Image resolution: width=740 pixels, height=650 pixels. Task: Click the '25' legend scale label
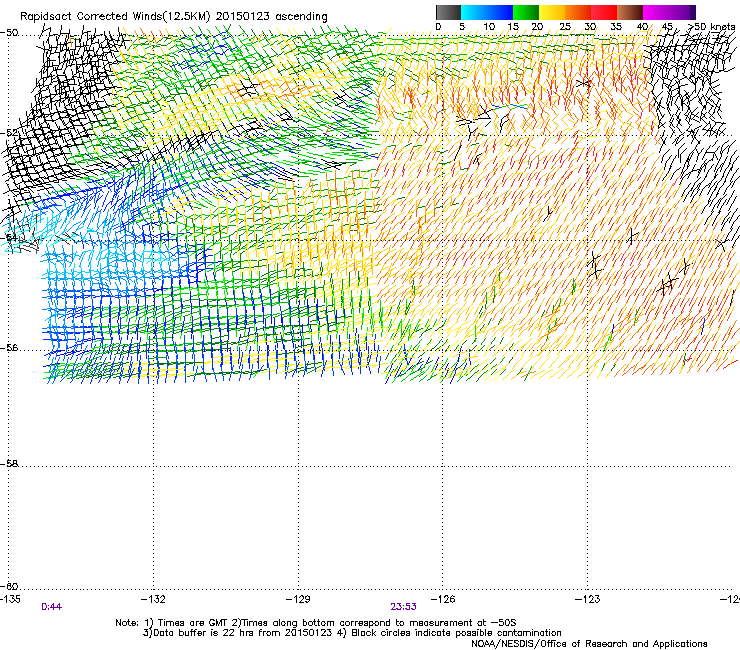tap(564, 27)
